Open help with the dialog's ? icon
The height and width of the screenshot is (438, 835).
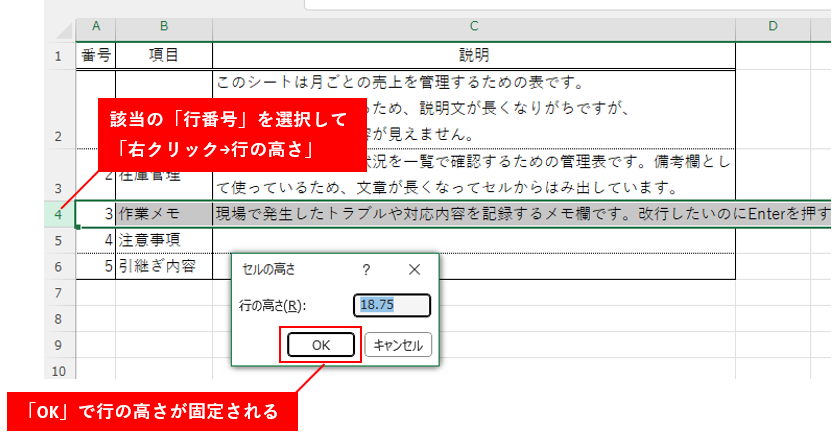click(x=367, y=270)
